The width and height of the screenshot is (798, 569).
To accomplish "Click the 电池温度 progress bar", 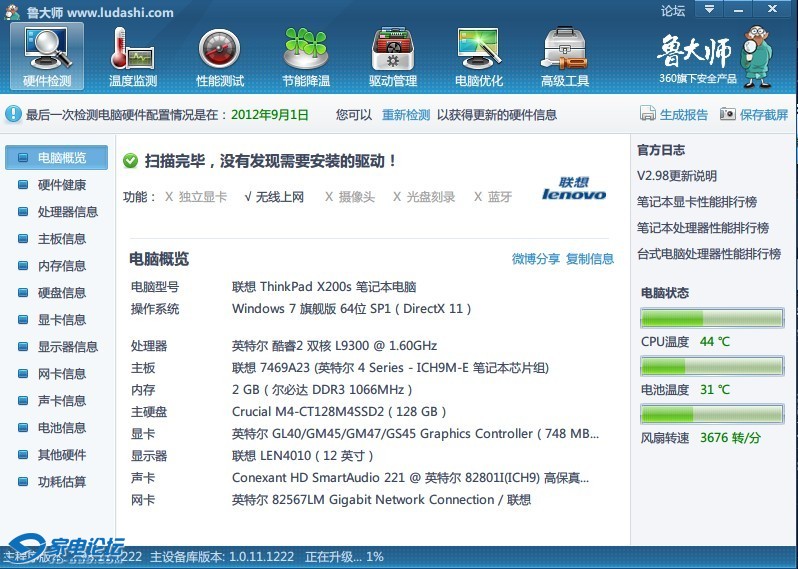I will pos(712,366).
